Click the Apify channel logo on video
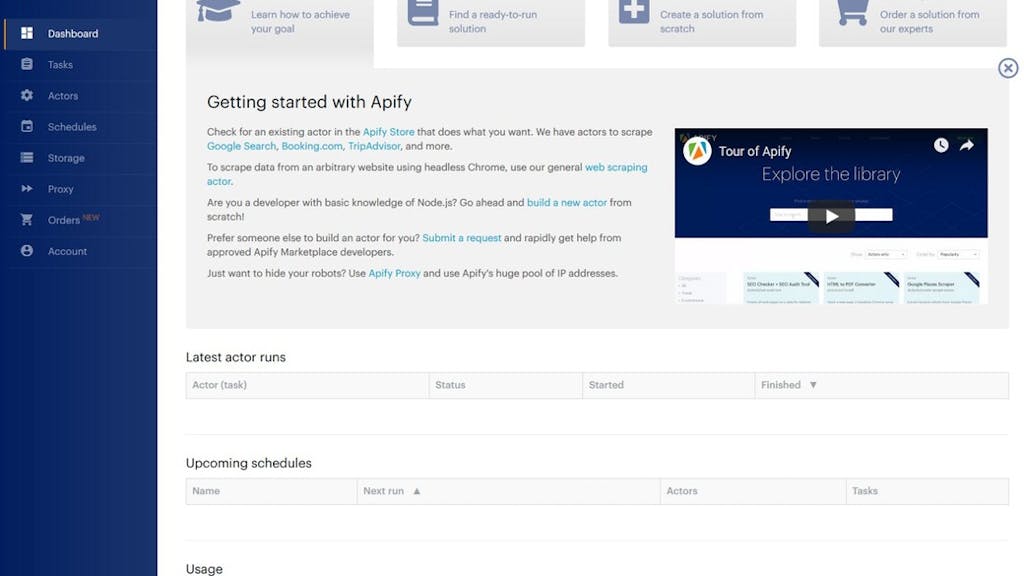The width and height of the screenshot is (1024, 576). coord(697,152)
